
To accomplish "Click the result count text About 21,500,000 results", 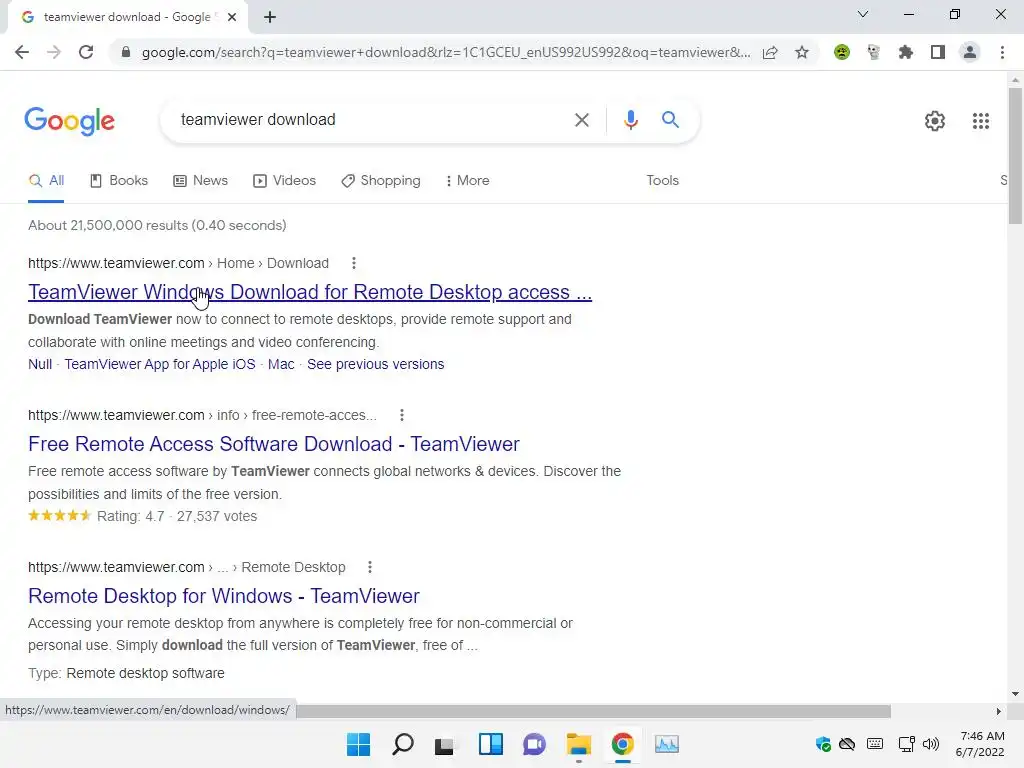I will click(157, 225).
